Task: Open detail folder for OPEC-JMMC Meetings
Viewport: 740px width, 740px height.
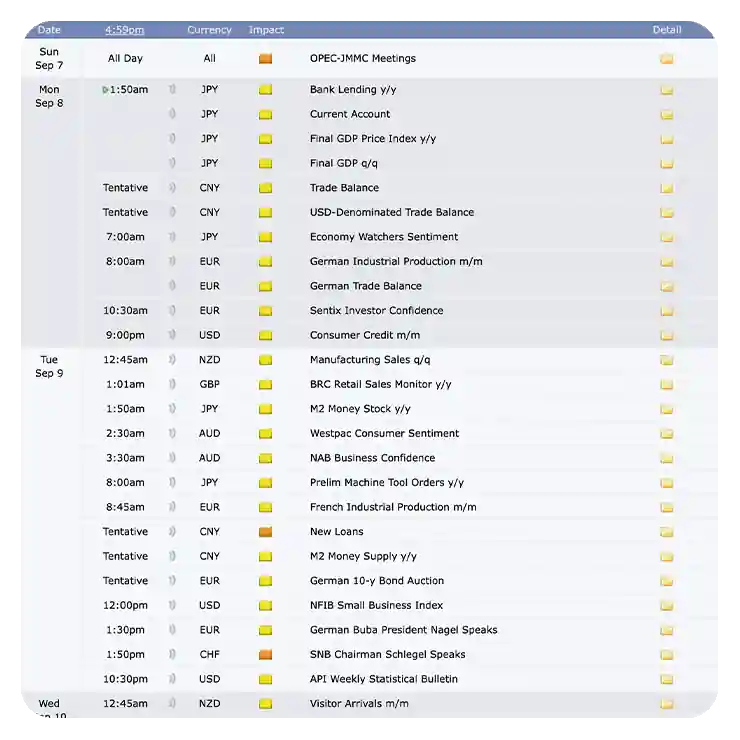Action: (666, 59)
